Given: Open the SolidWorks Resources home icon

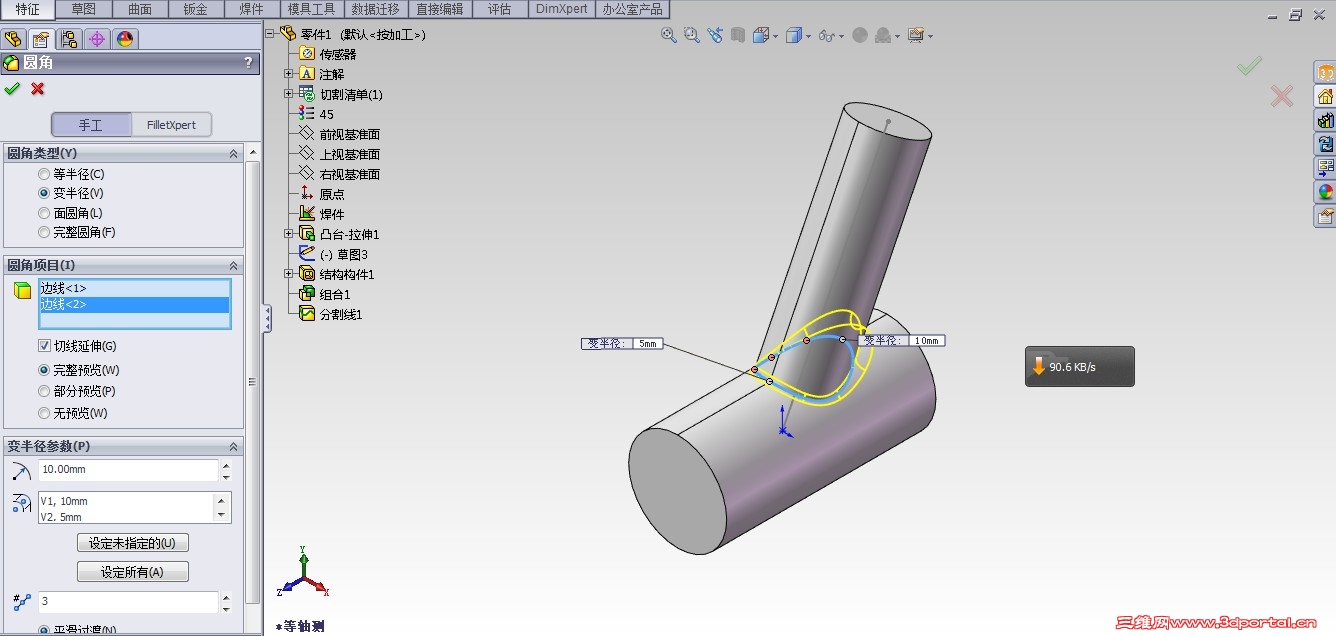Looking at the screenshot, I should coord(1325,96).
